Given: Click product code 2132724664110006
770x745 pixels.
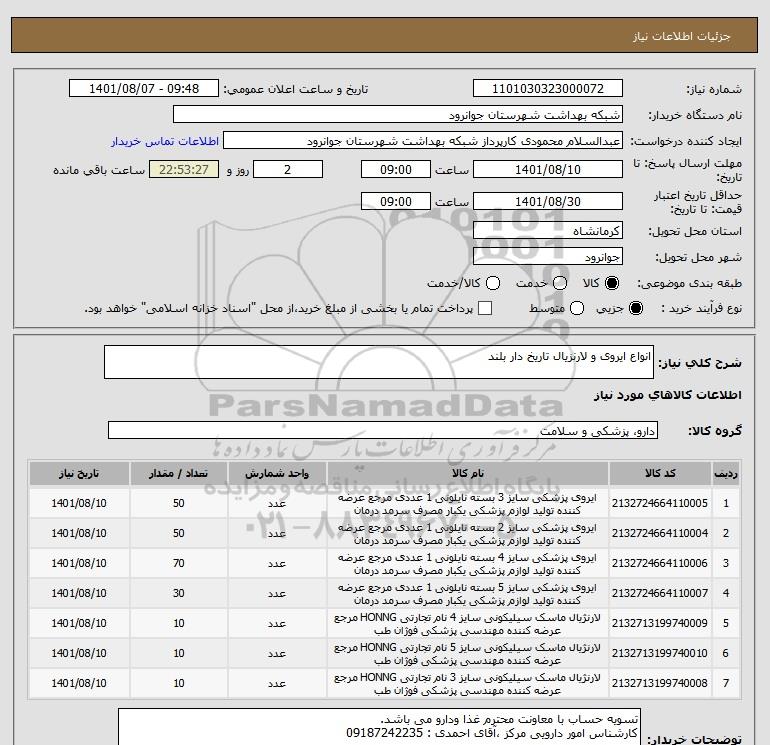Looking at the screenshot, I should coord(660,563).
